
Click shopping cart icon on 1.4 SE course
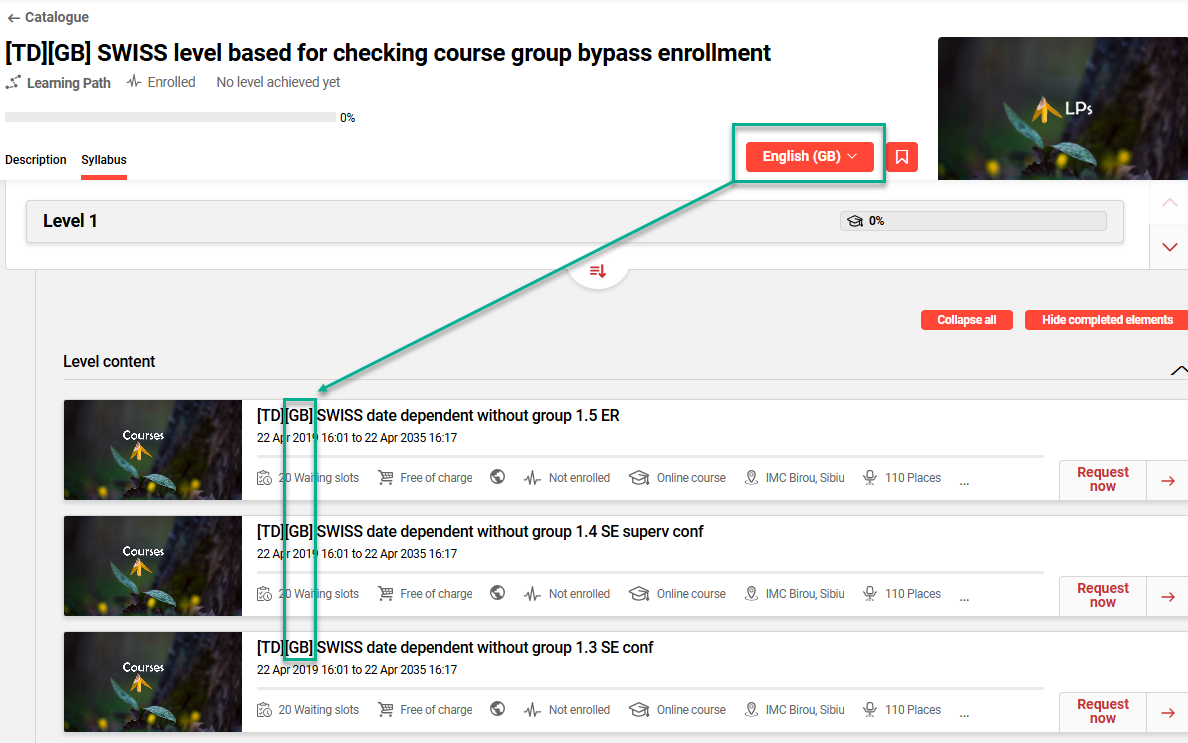pos(385,594)
